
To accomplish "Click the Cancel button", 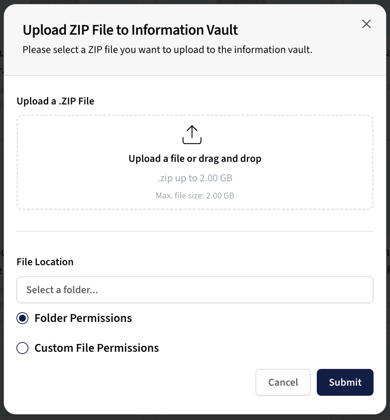I will click(x=283, y=382).
